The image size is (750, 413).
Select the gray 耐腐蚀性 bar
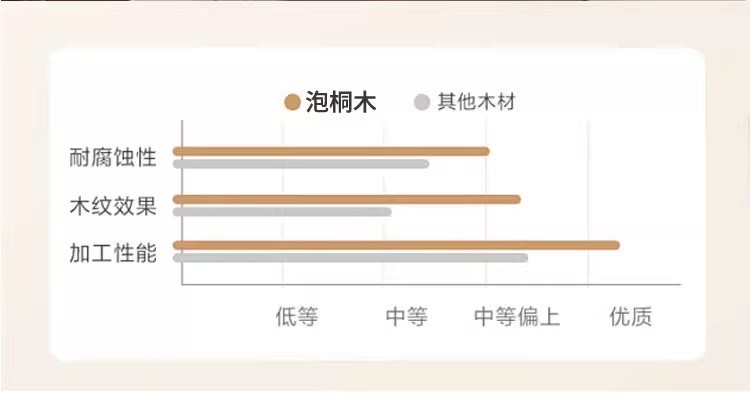point(301,163)
